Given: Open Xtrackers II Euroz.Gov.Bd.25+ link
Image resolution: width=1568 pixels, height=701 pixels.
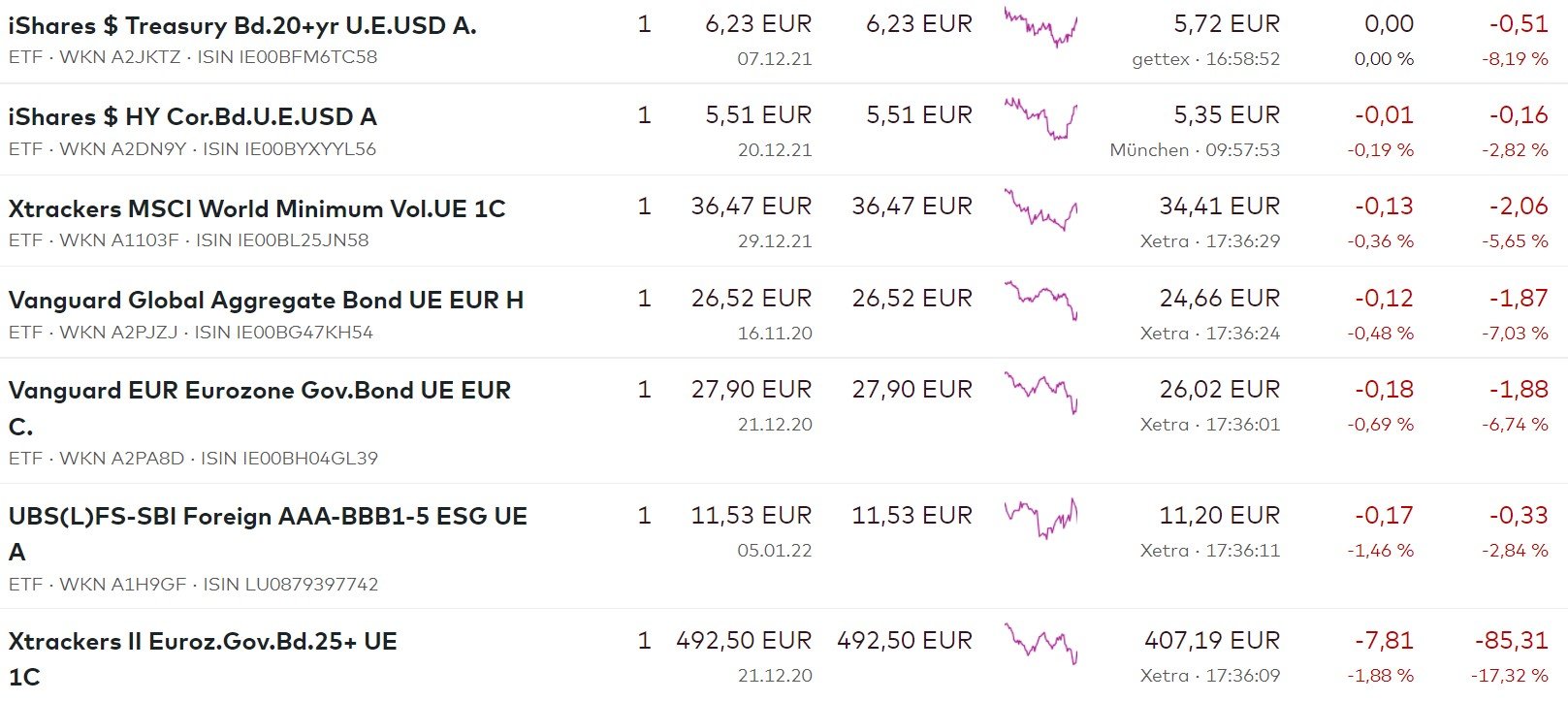Looking at the screenshot, I should point(202,642).
